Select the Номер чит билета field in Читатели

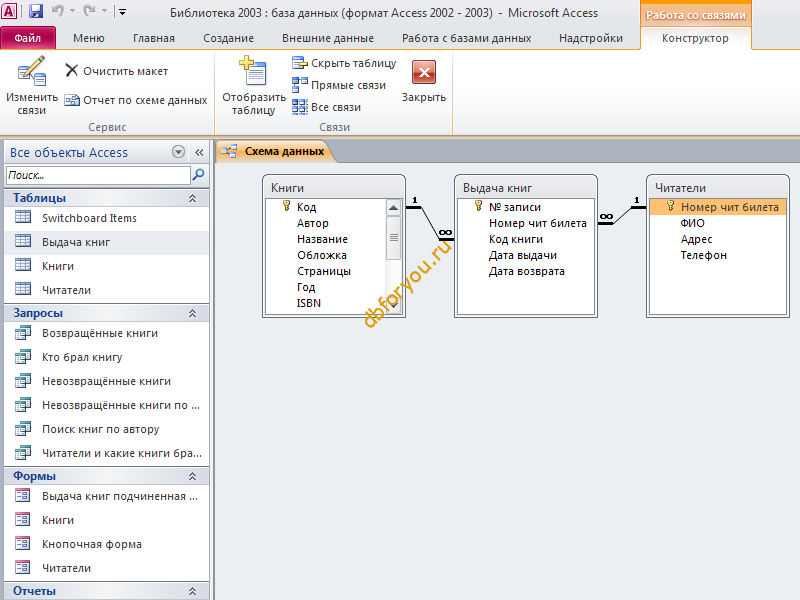coord(718,207)
